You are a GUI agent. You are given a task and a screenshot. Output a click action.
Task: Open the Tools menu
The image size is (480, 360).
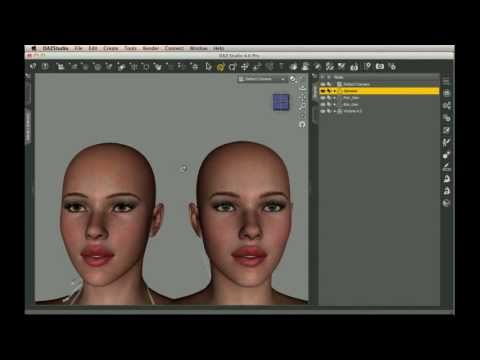pyautogui.click(x=130, y=48)
